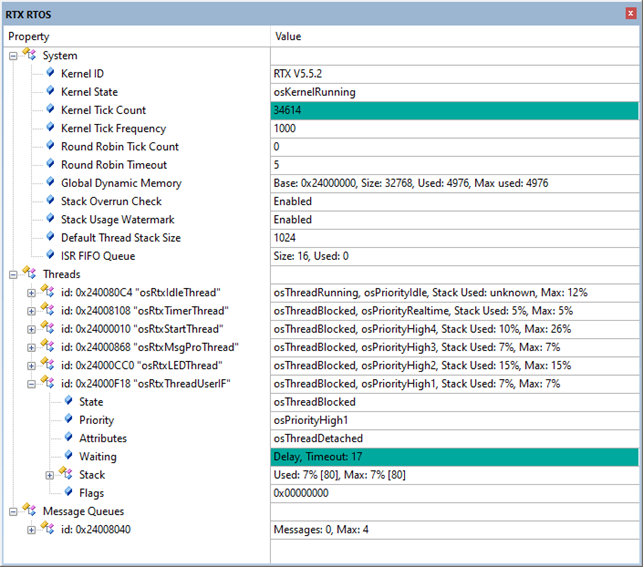Click the Message Queues group icon
The image size is (643, 567).
[x=29, y=509]
